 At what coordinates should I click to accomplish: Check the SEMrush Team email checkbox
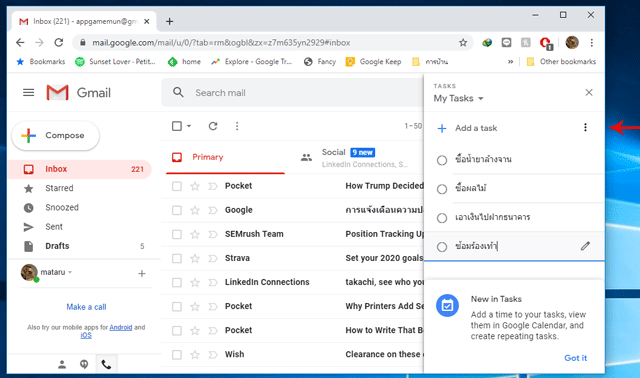[x=177, y=234]
